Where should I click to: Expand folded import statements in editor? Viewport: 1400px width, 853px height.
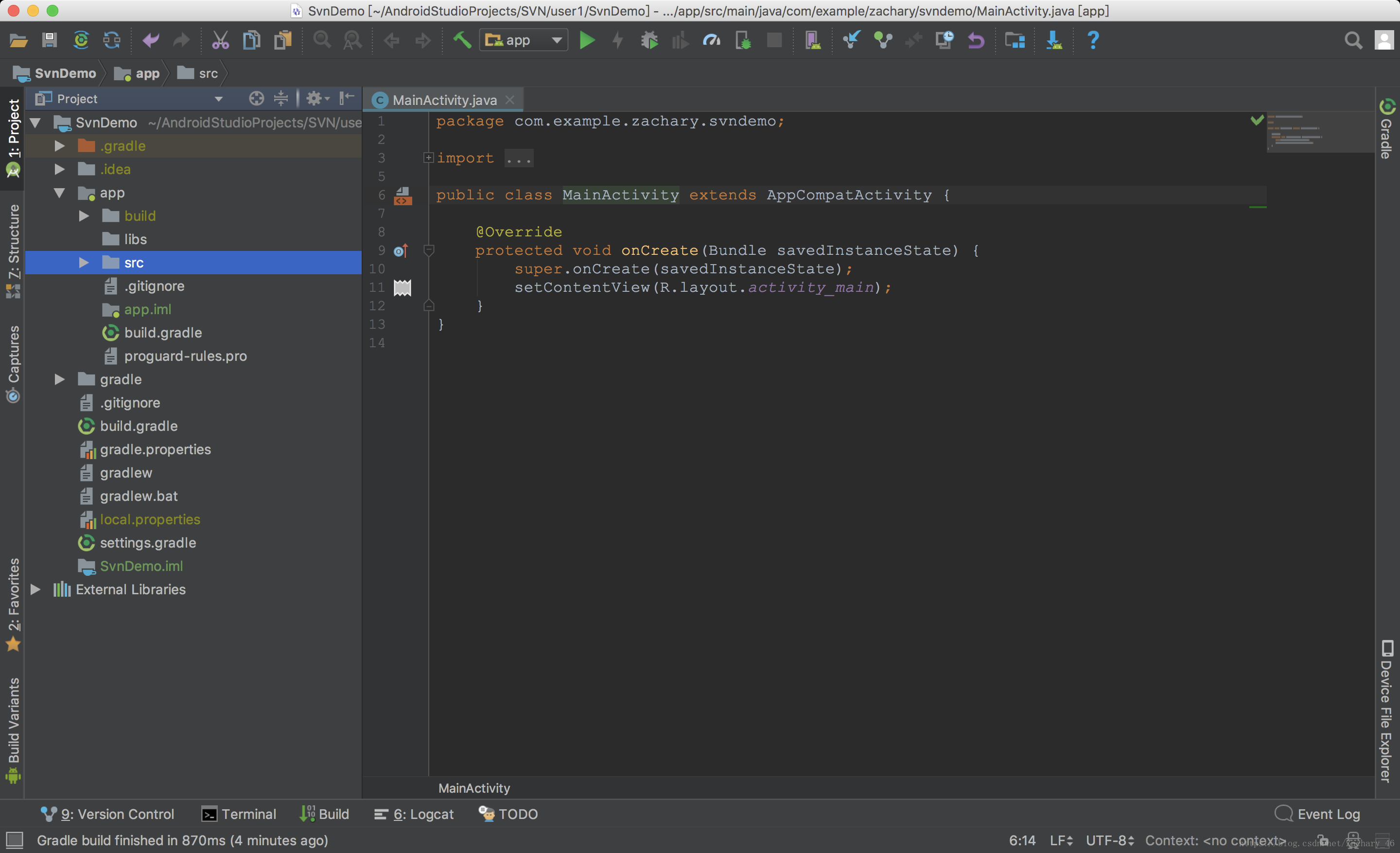pos(428,158)
